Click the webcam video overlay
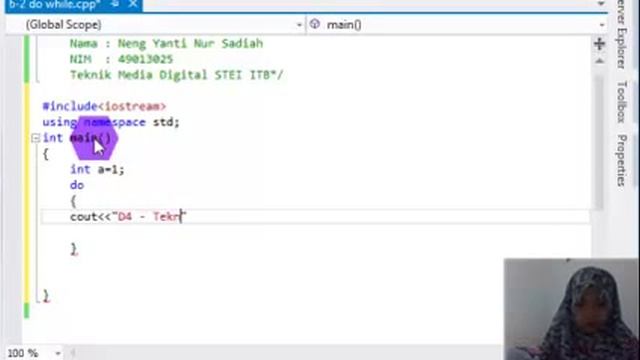The width and height of the screenshot is (640, 360). point(572,309)
